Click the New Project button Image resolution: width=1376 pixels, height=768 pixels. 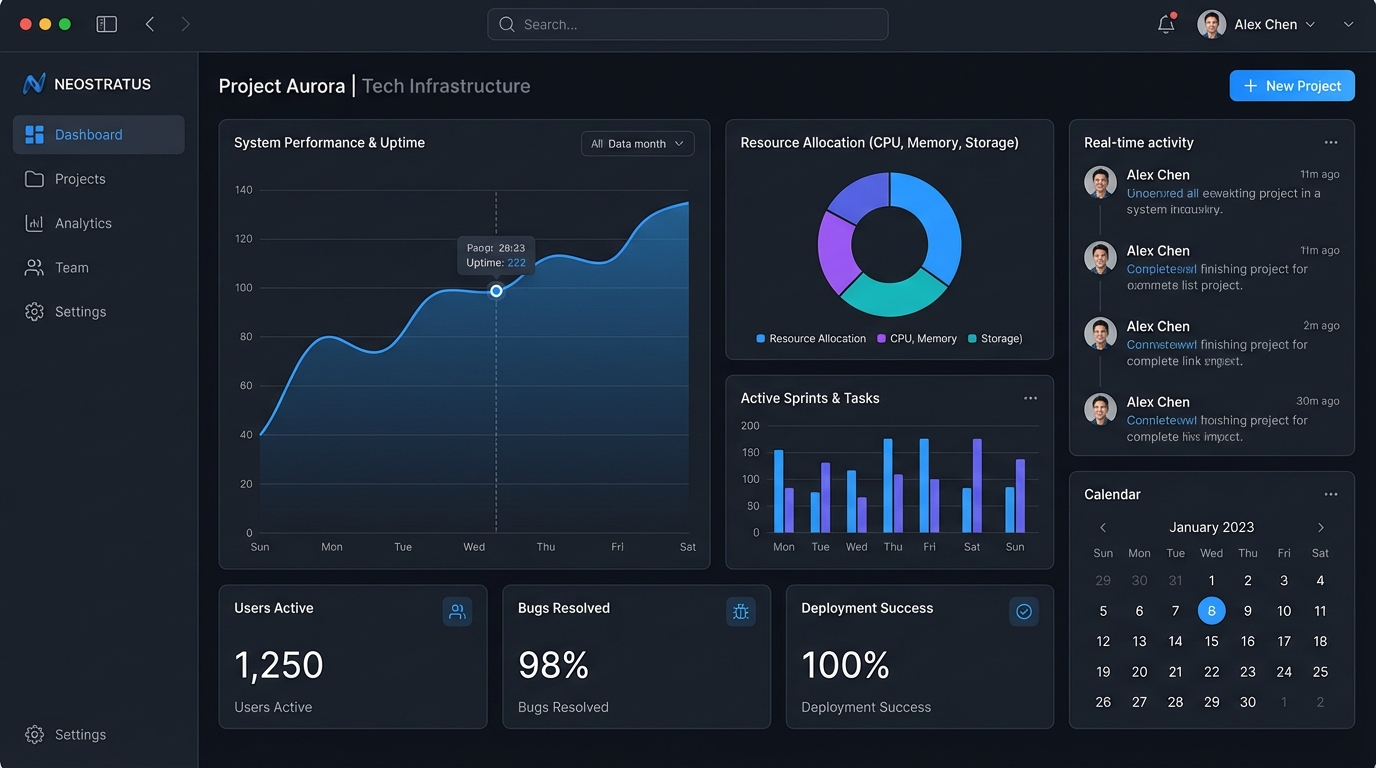coord(1291,86)
